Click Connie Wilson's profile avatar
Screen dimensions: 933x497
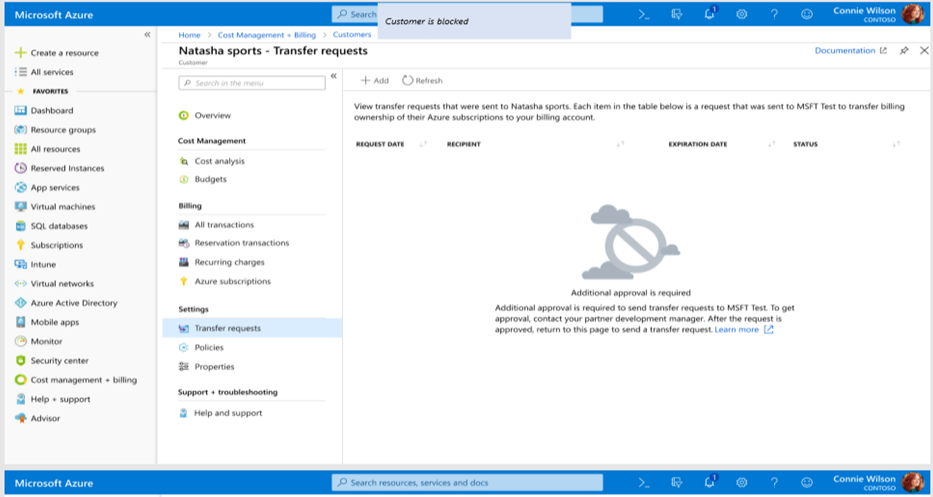(x=912, y=14)
